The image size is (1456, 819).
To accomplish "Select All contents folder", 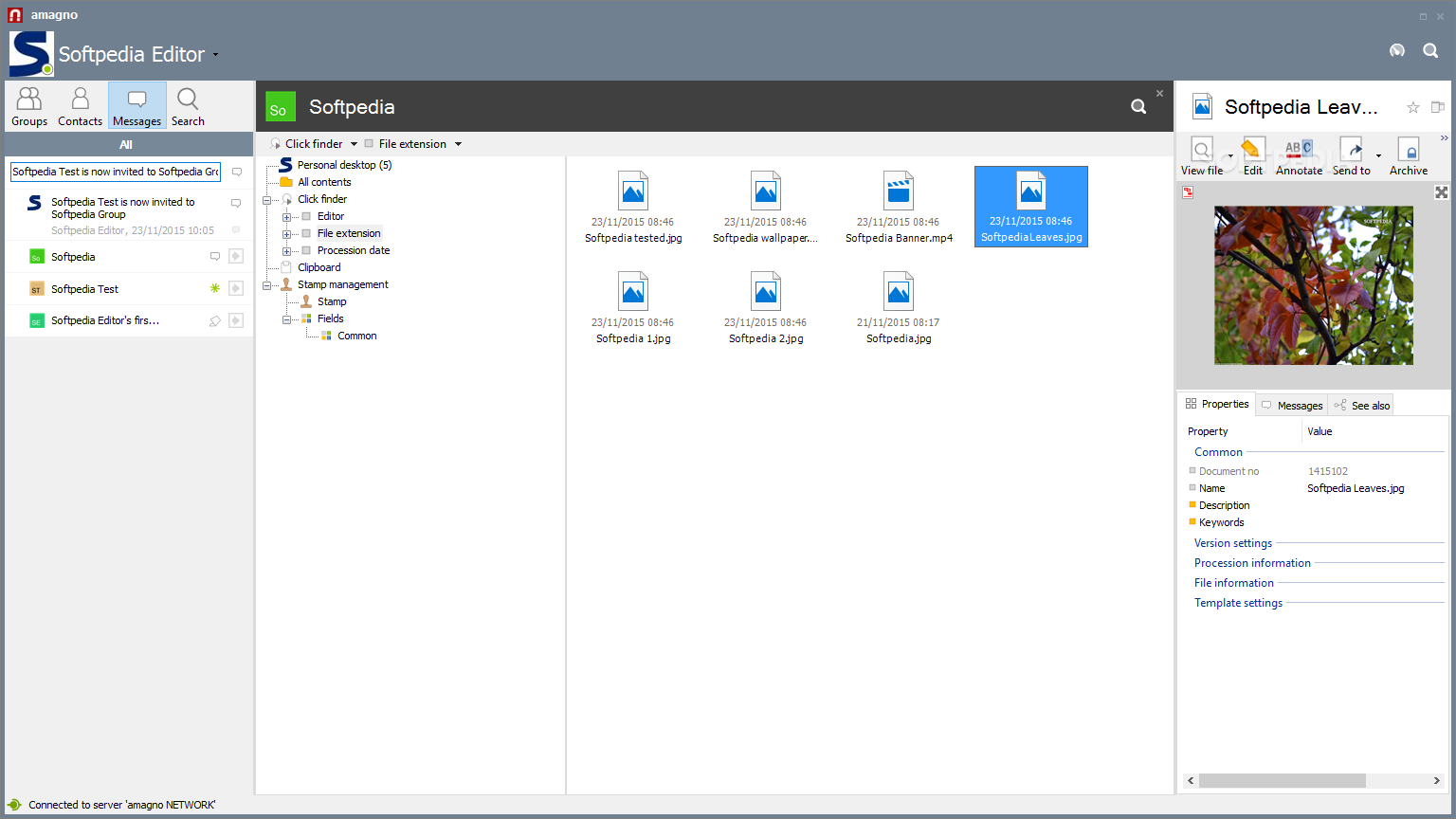I will pyautogui.click(x=324, y=182).
